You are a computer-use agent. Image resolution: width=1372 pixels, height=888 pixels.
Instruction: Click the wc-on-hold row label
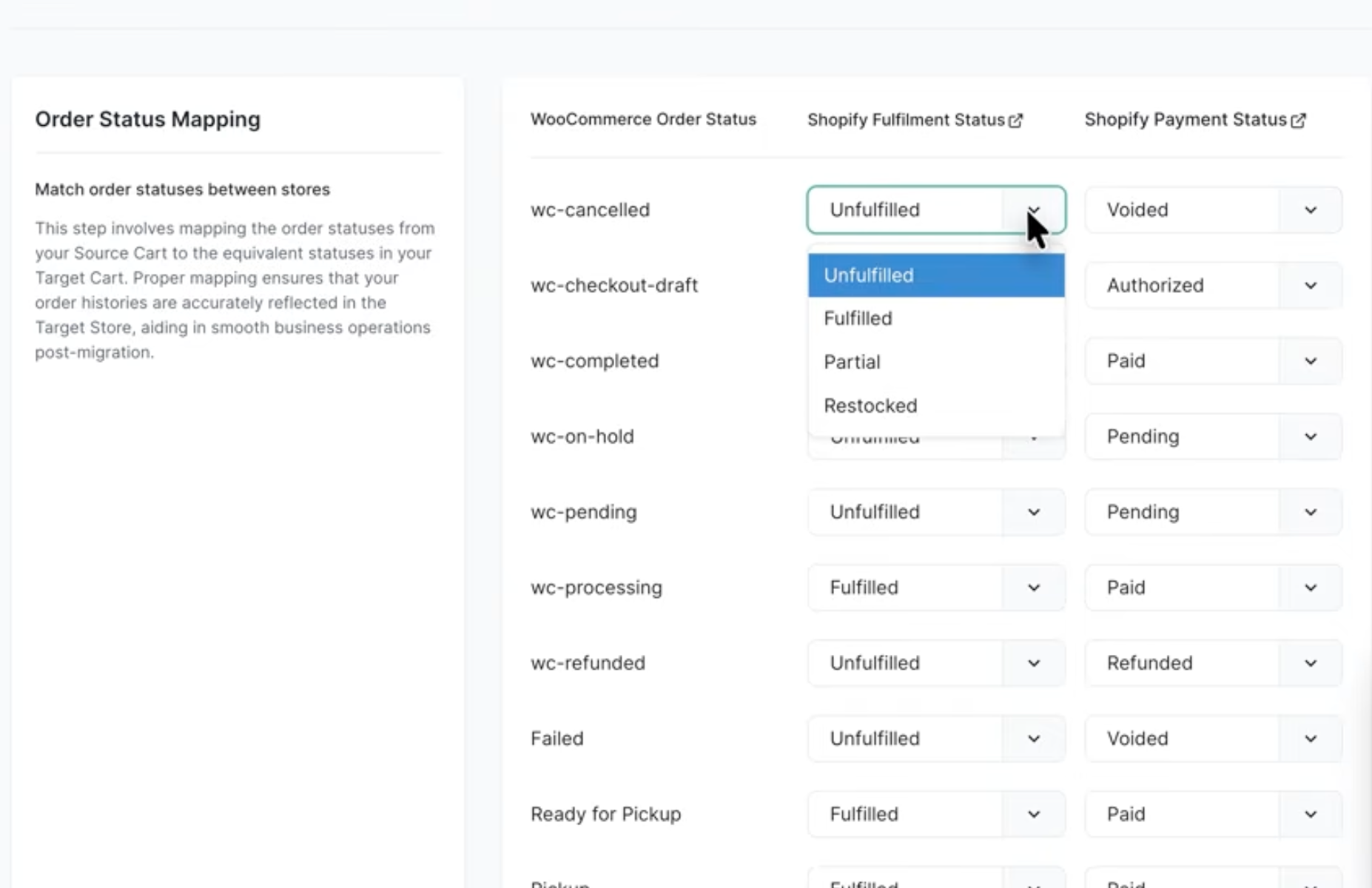[x=582, y=437]
